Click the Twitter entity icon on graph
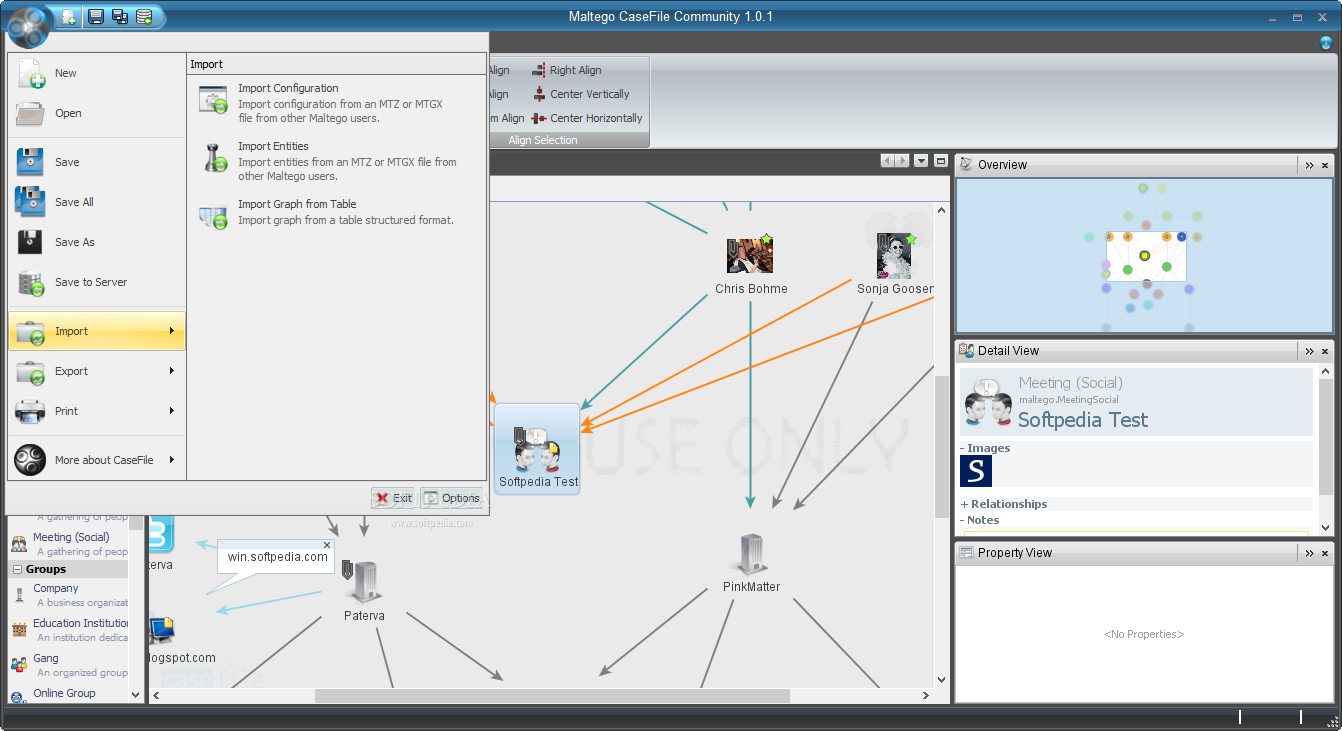Image resolution: width=1342 pixels, height=731 pixels. click(161, 533)
